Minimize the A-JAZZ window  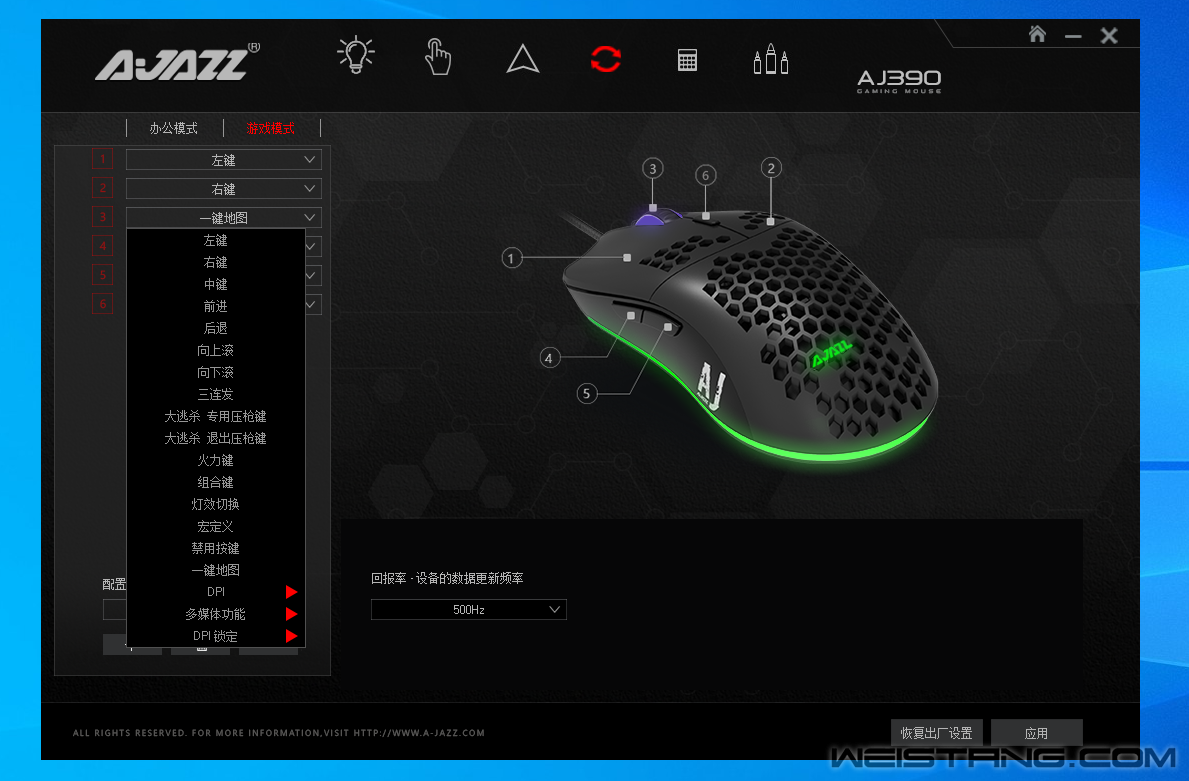[1073, 36]
